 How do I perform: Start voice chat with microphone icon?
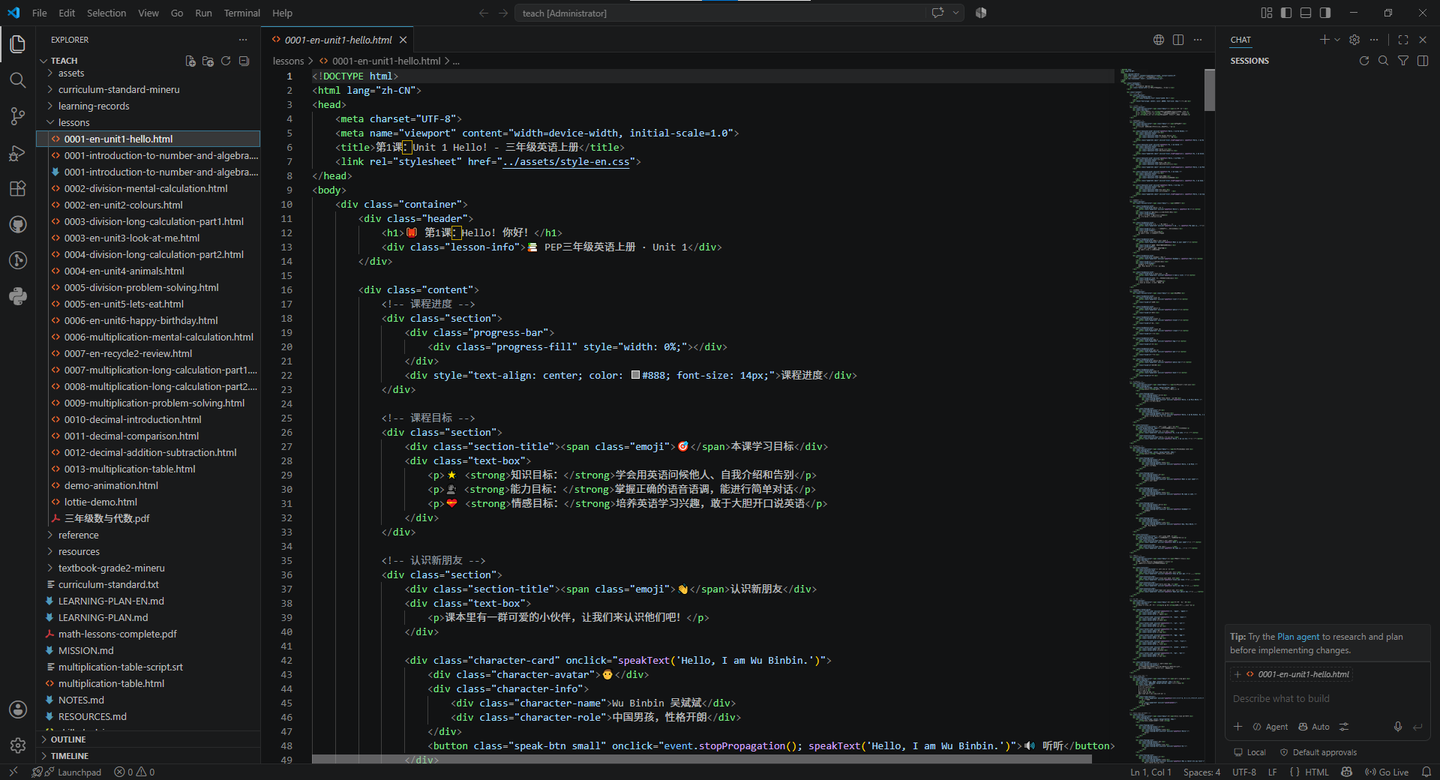pos(1398,727)
